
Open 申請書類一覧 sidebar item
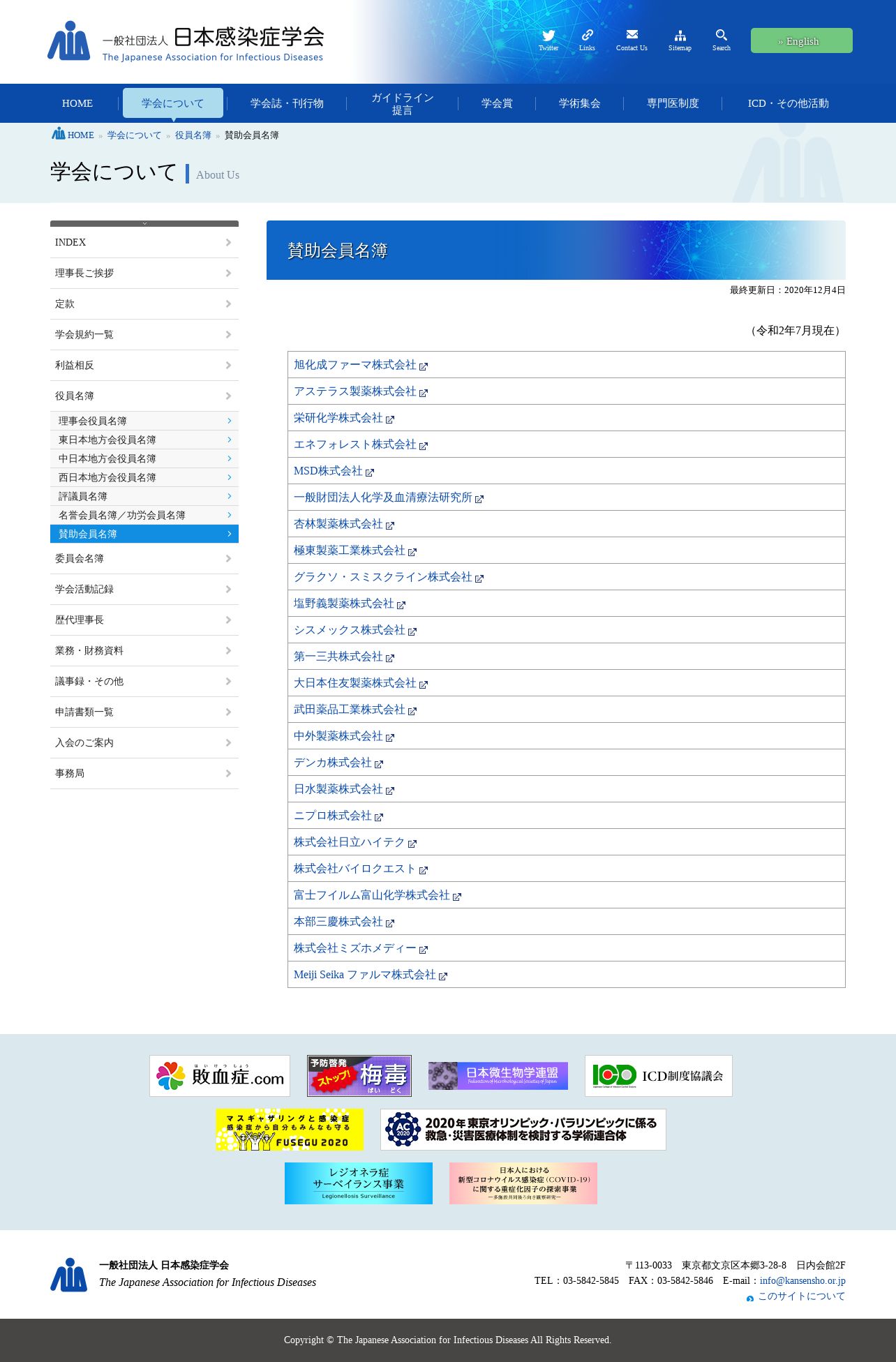pos(144,712)
